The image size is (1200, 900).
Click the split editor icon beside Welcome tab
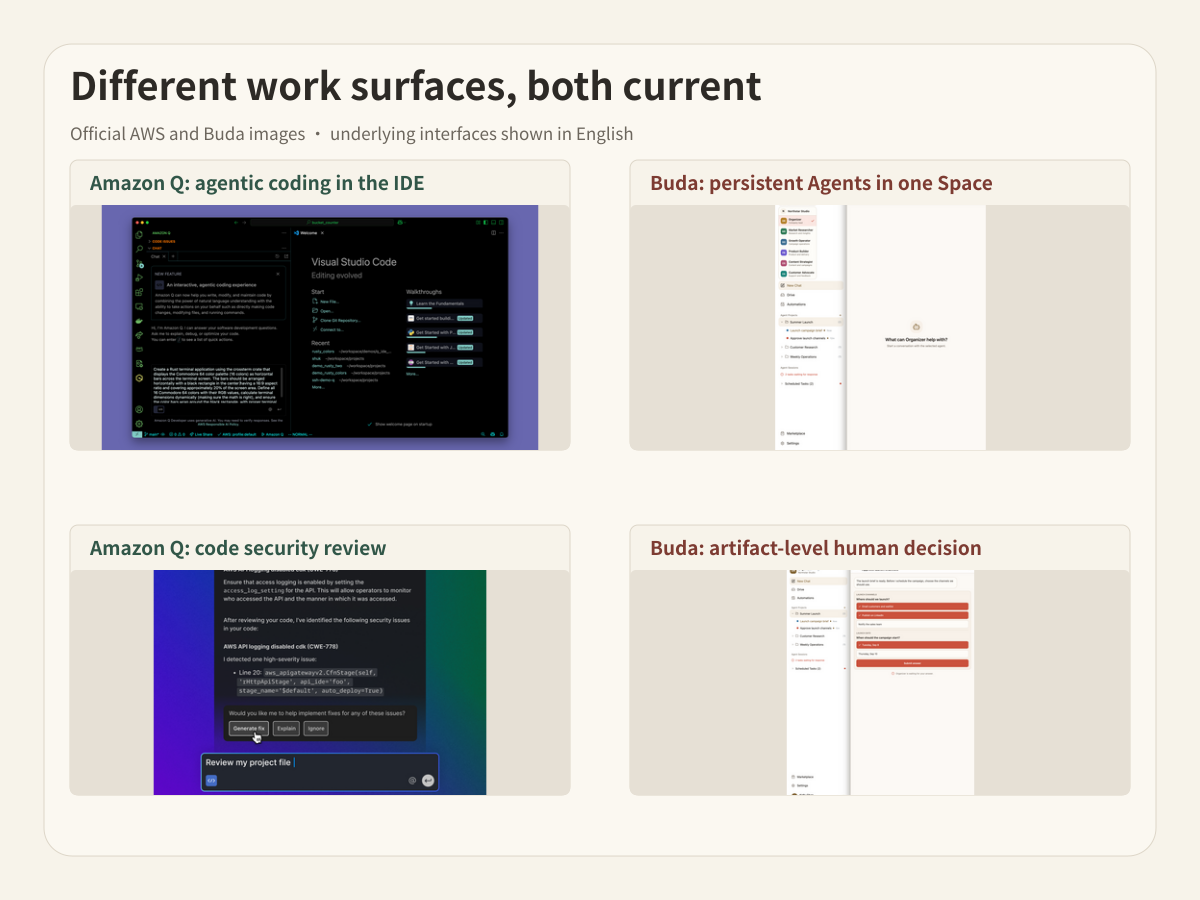coord(493,233)
